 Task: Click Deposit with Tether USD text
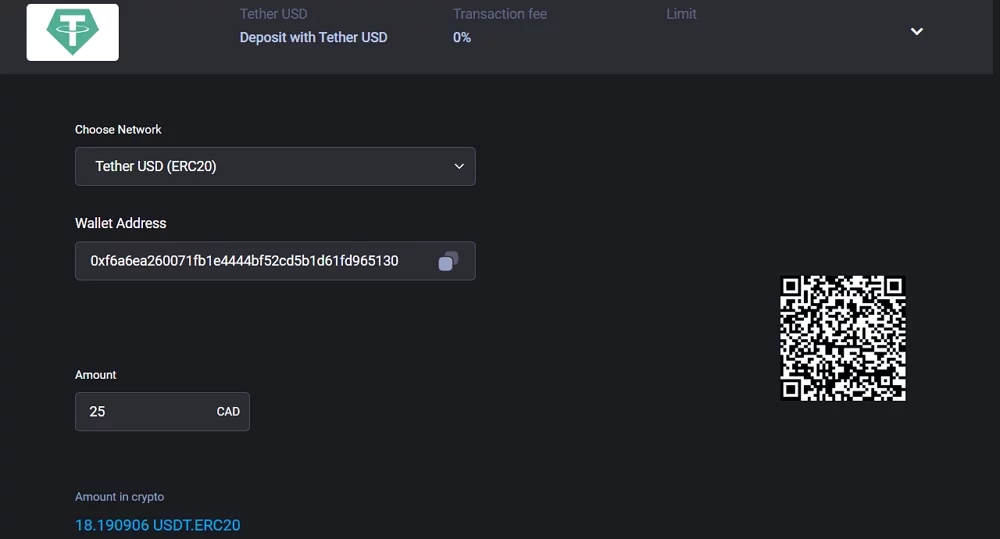[313, 37]
